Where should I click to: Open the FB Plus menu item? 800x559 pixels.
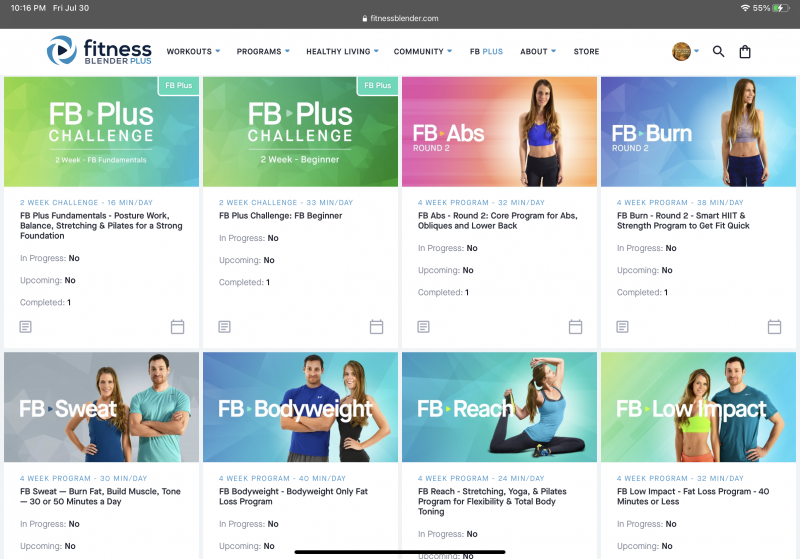[486, 52]
